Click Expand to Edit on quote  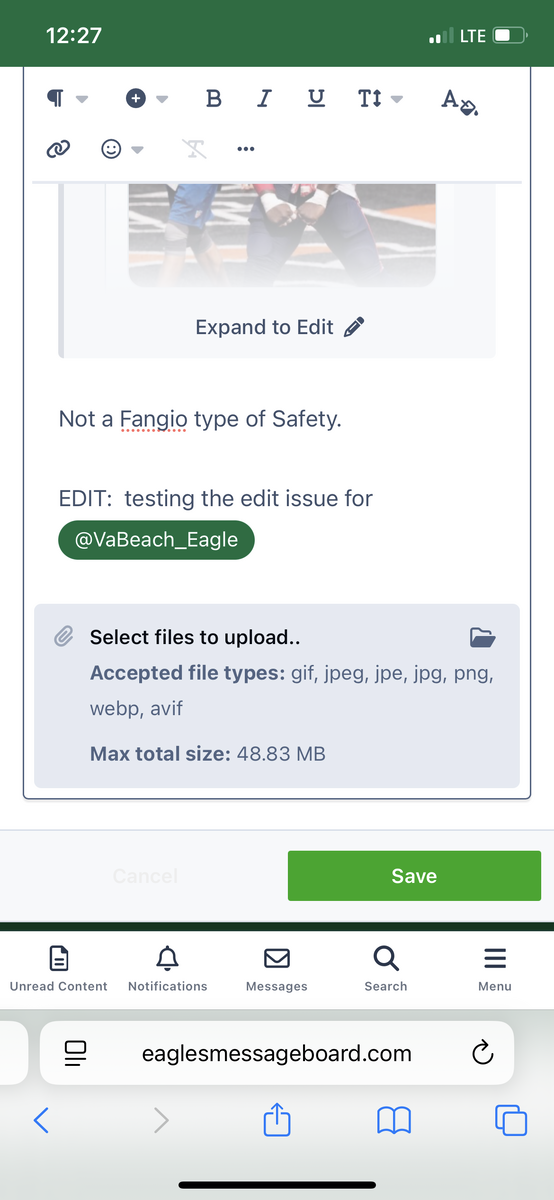(280, 327)
